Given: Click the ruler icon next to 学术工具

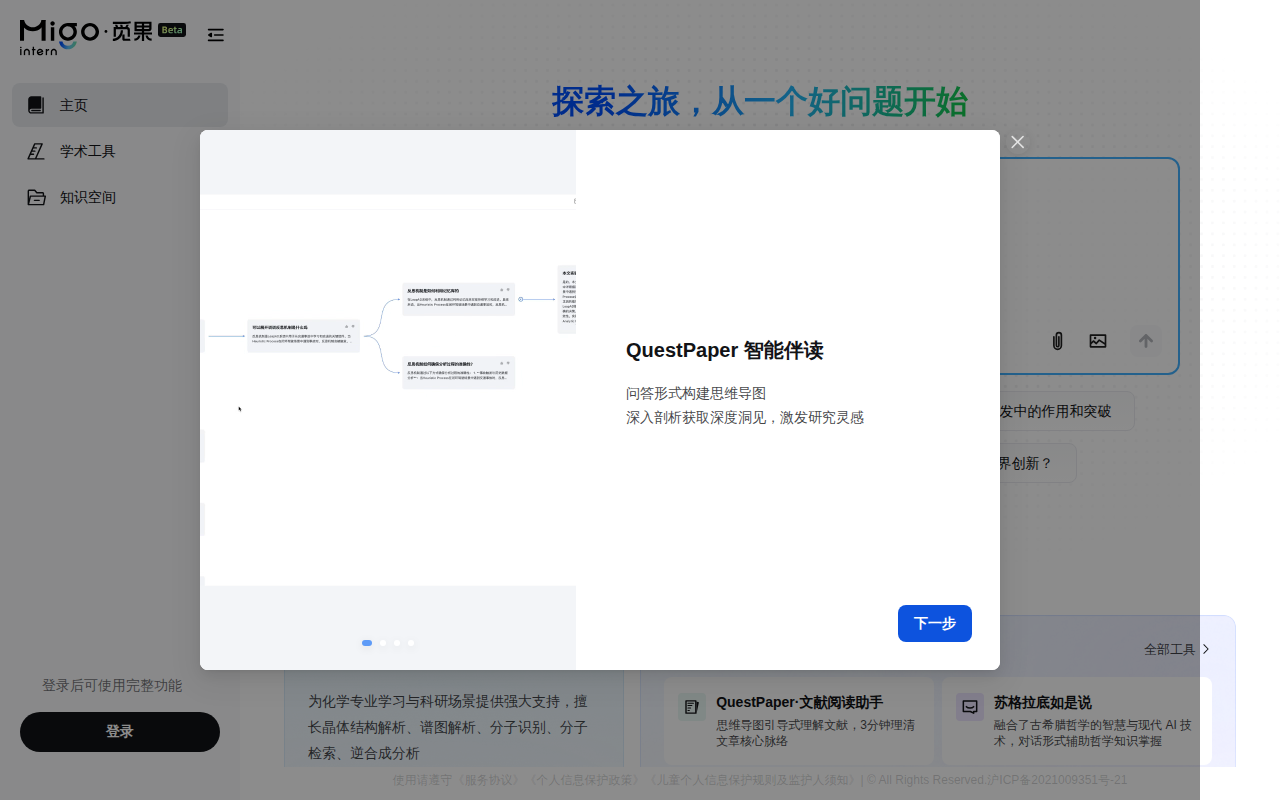Looking at the screenshot, I should tap(36, 151).
